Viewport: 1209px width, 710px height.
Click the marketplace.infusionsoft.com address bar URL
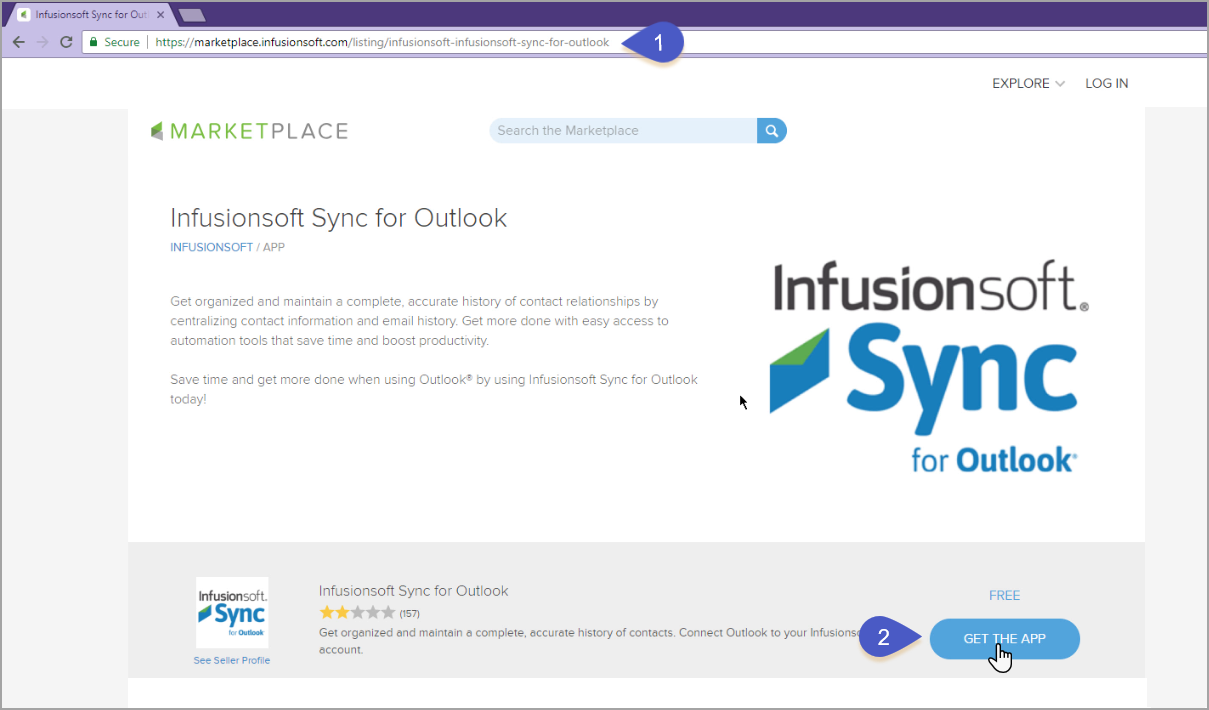[382, 42]
